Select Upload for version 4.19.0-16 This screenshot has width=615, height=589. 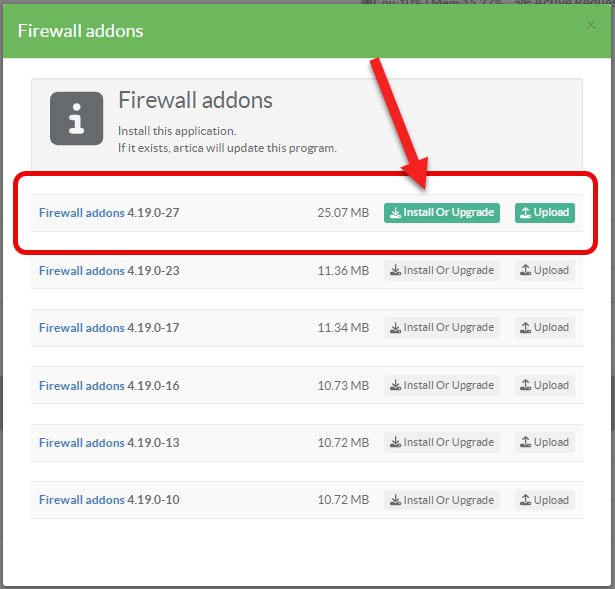tap(545, 385)
